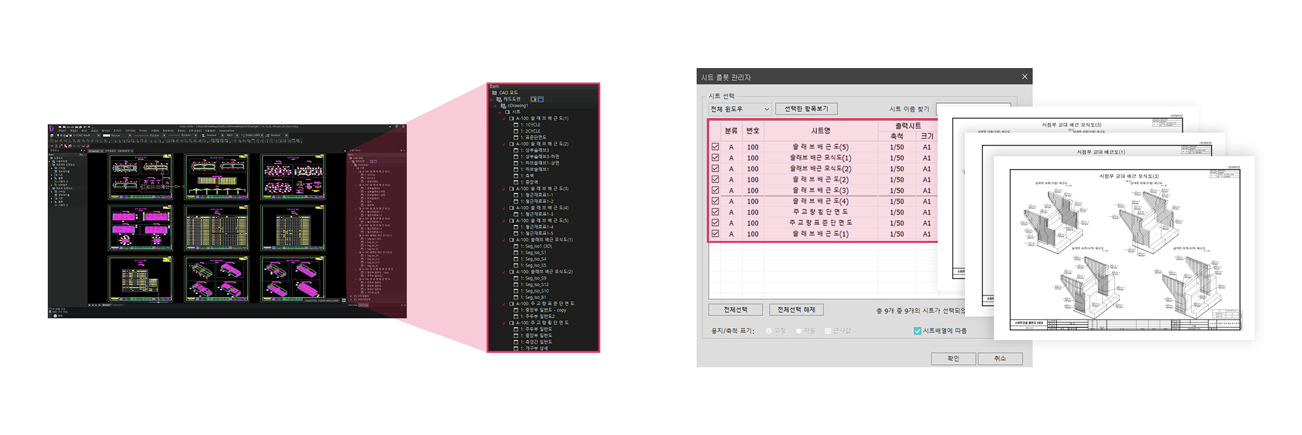Screen dimensions: 1302x435
Task: Select the 자동 radio button
Action: 799,331
